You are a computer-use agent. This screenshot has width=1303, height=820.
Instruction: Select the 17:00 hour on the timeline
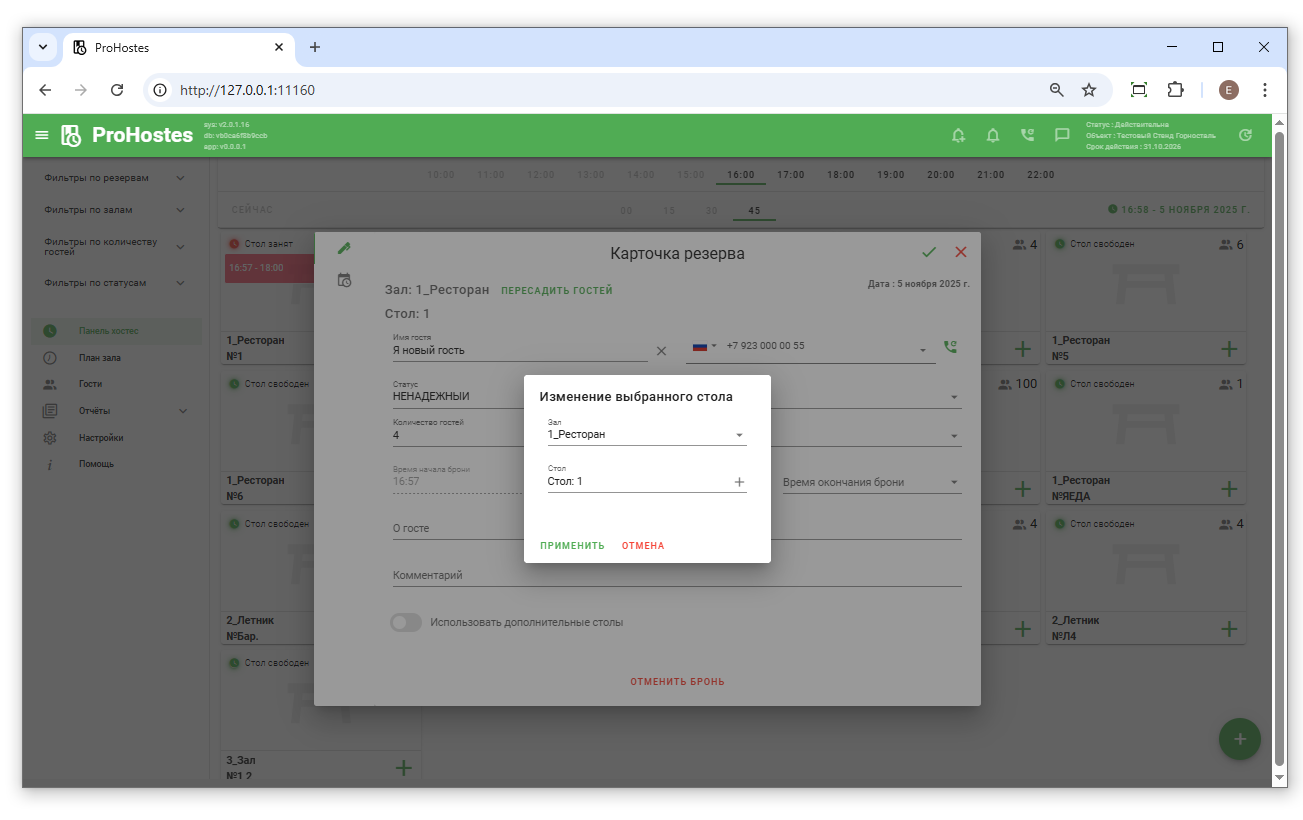791,175
